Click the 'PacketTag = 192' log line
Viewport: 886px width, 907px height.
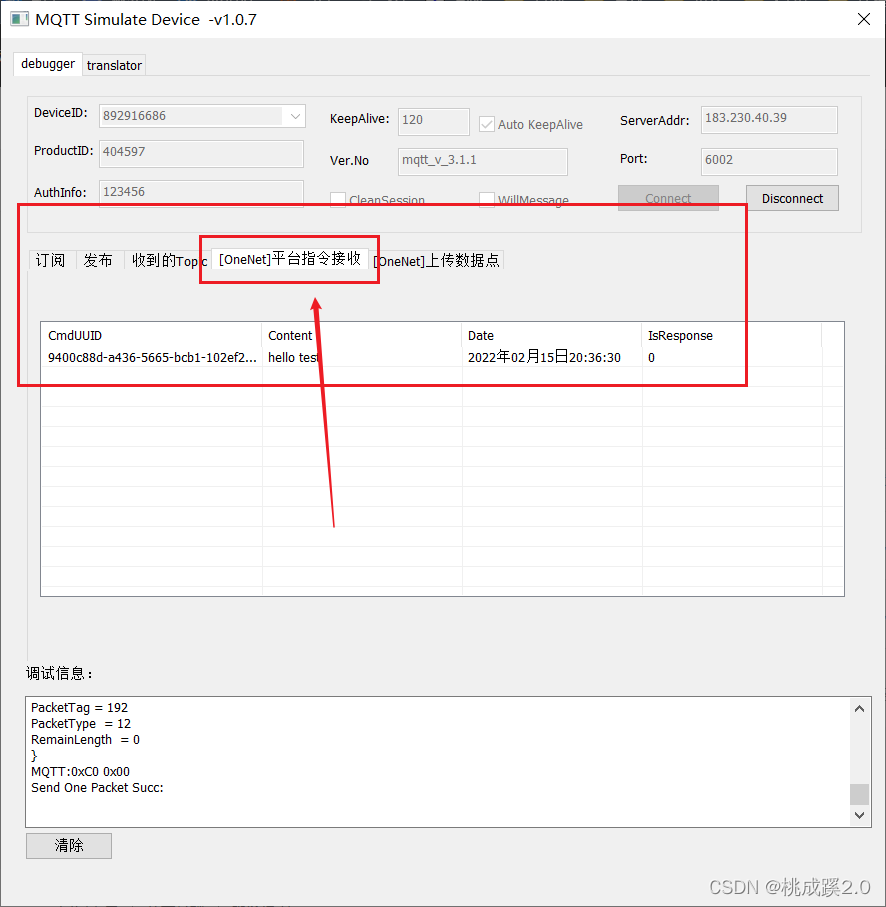pos(79,707)
